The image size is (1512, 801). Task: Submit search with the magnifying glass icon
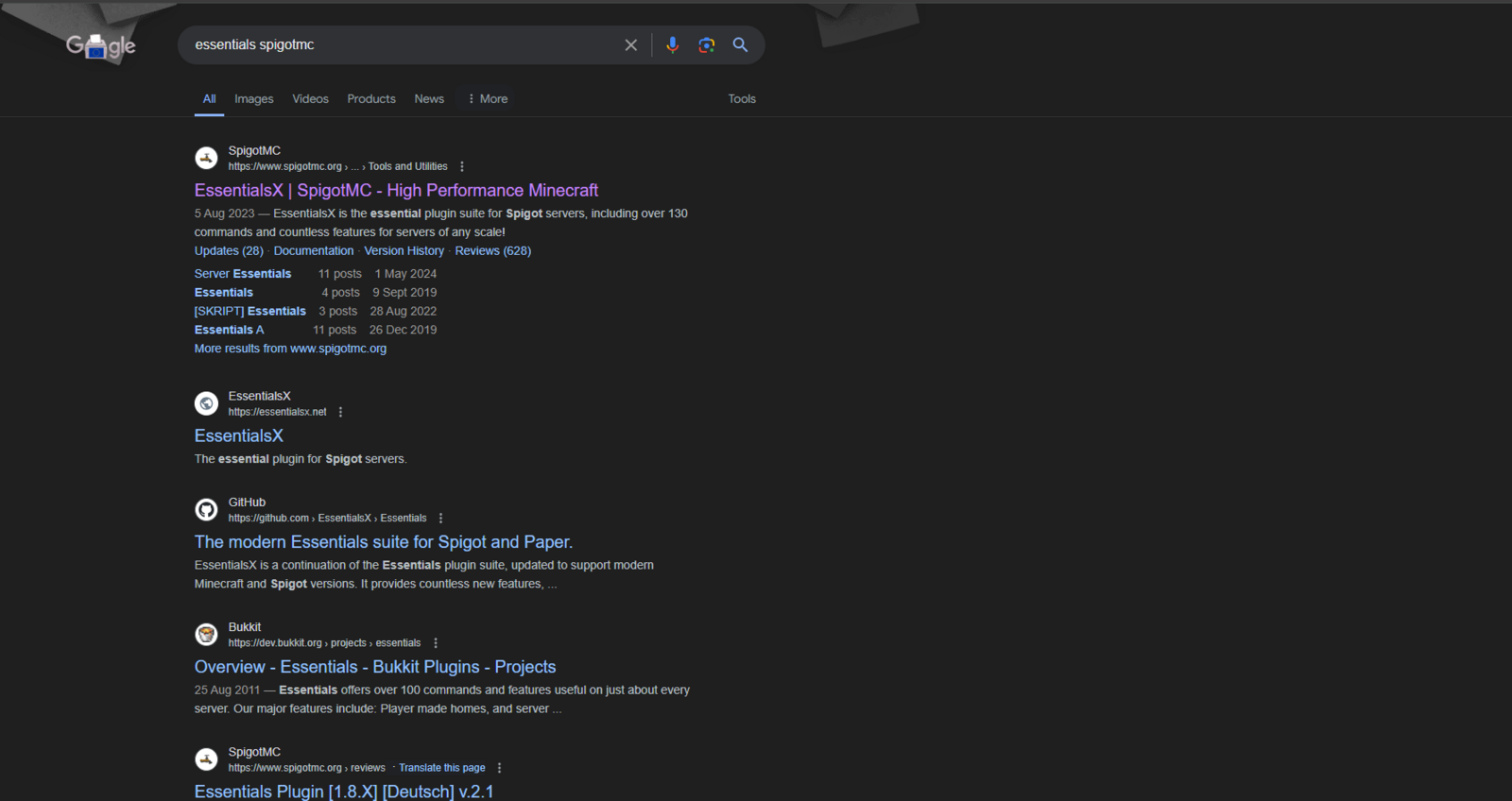[740, 45]
